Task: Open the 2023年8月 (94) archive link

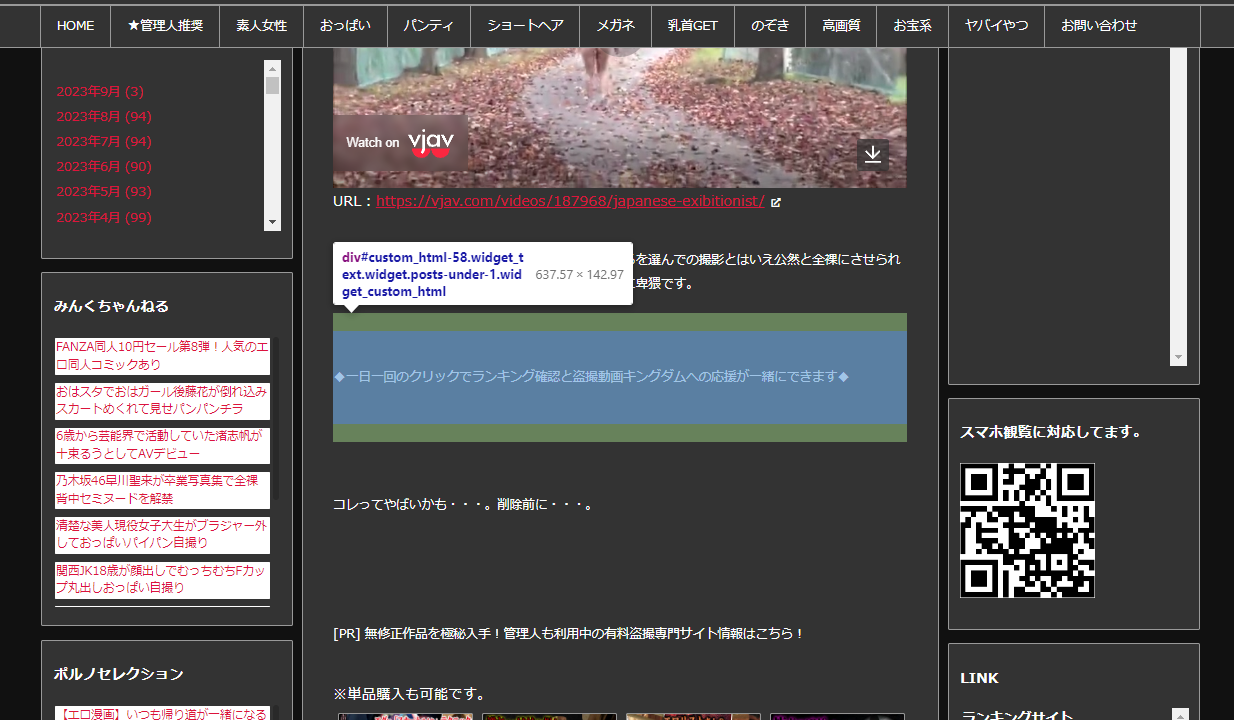Action: pyautogui.click(x=104, y=117)
